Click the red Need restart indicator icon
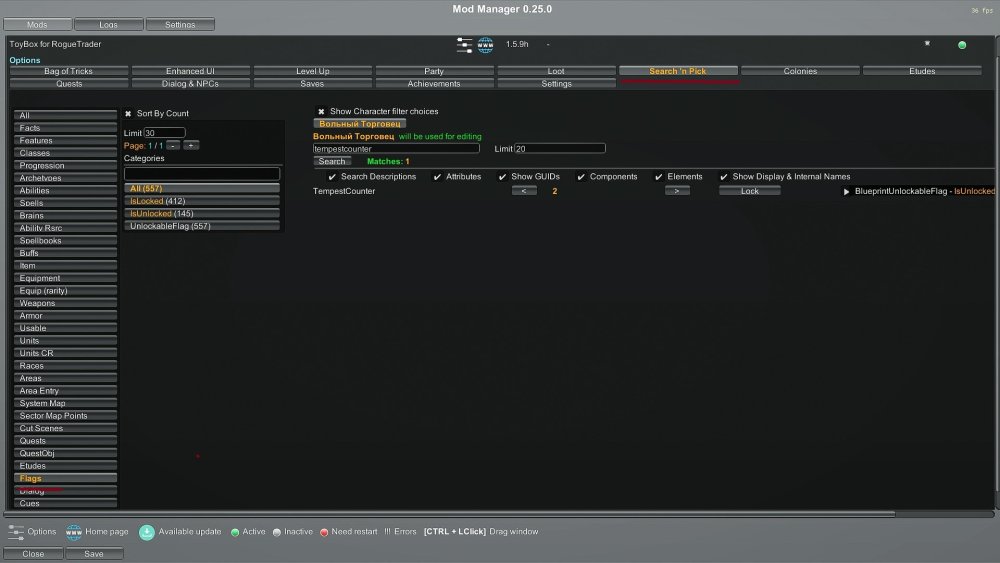 coord(324,532)
